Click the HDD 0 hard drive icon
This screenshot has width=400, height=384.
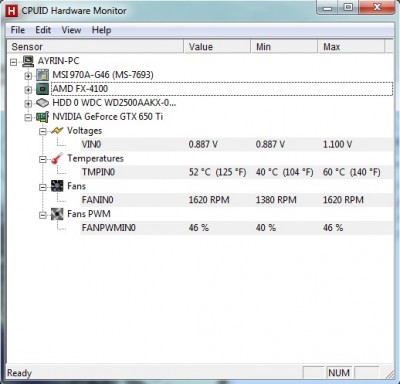[42, 103]
